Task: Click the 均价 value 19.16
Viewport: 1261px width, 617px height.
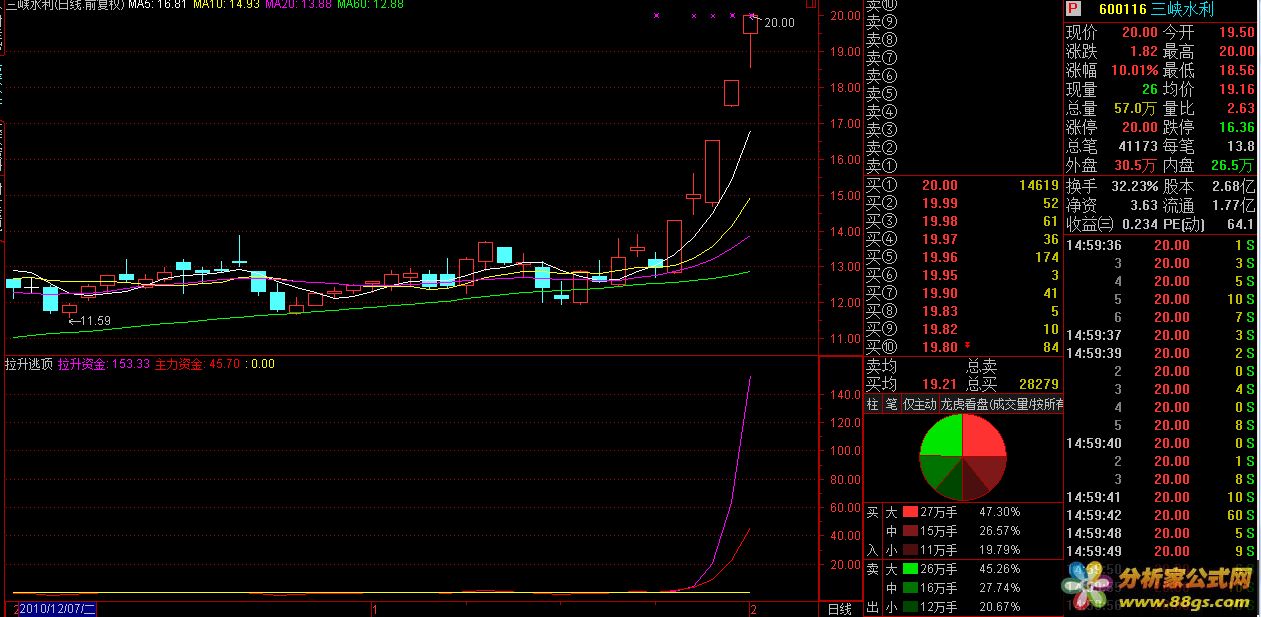Action: (x=1236, y=89)
